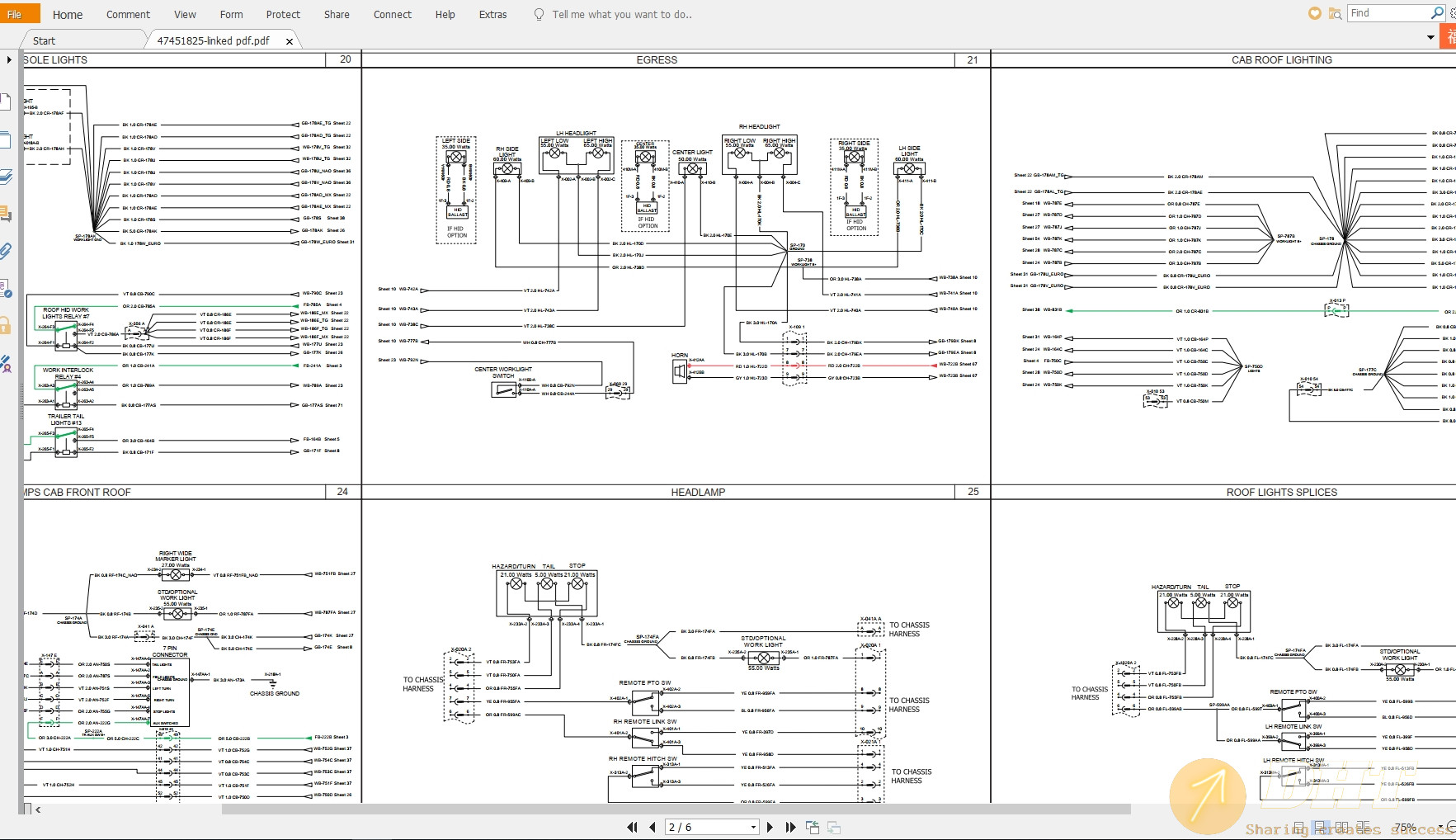Open the page number dropdown
This screenshot has height=840, width=1456.
pyautogui.click(x=753, y=826)
